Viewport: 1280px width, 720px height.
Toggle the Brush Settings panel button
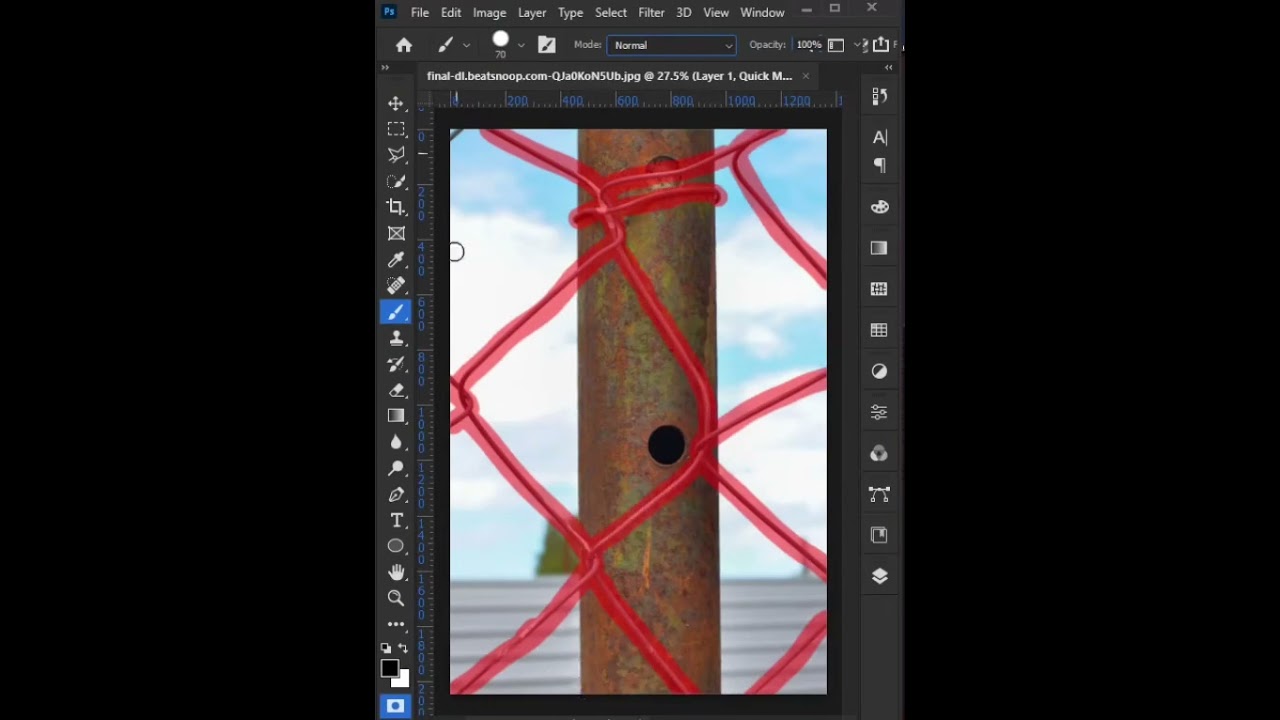click(546, 45)
